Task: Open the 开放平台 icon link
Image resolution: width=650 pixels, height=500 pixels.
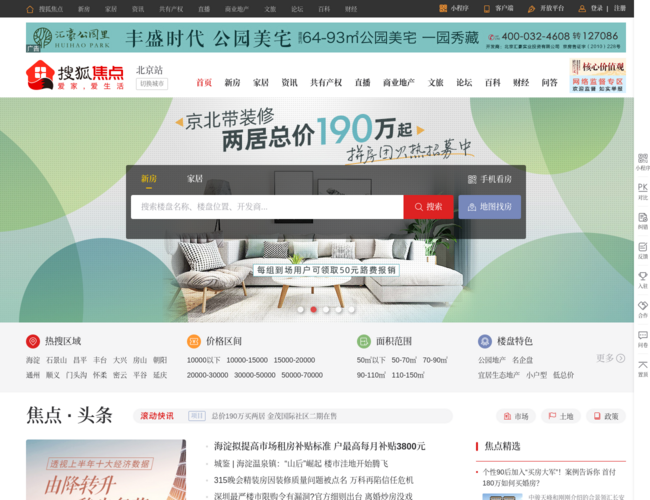Action: pyautogui.click(x=531, y=9)
